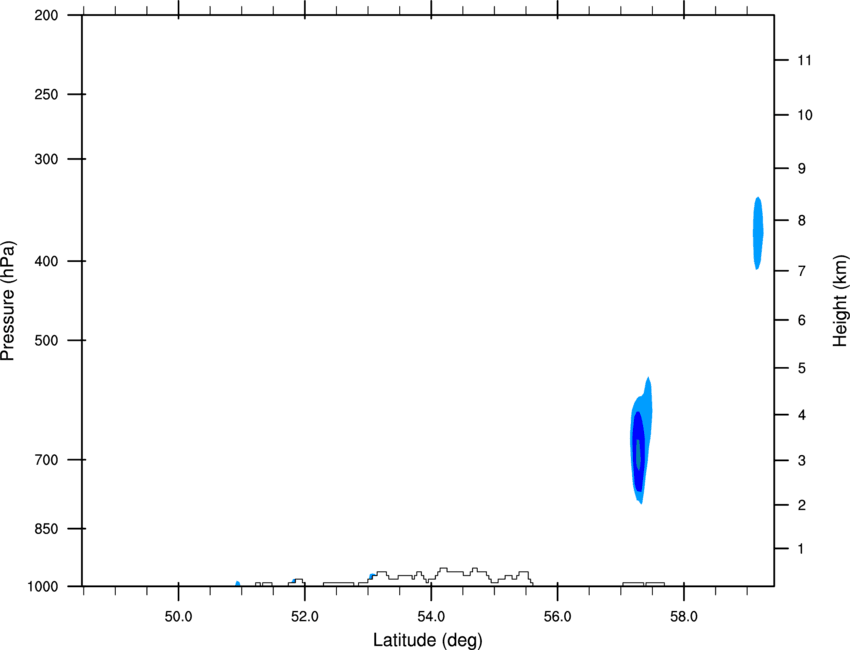This screenshot has height=650, width=850.
Task: Click the 52.0 latitude tick label
Action: coord(305,617)
